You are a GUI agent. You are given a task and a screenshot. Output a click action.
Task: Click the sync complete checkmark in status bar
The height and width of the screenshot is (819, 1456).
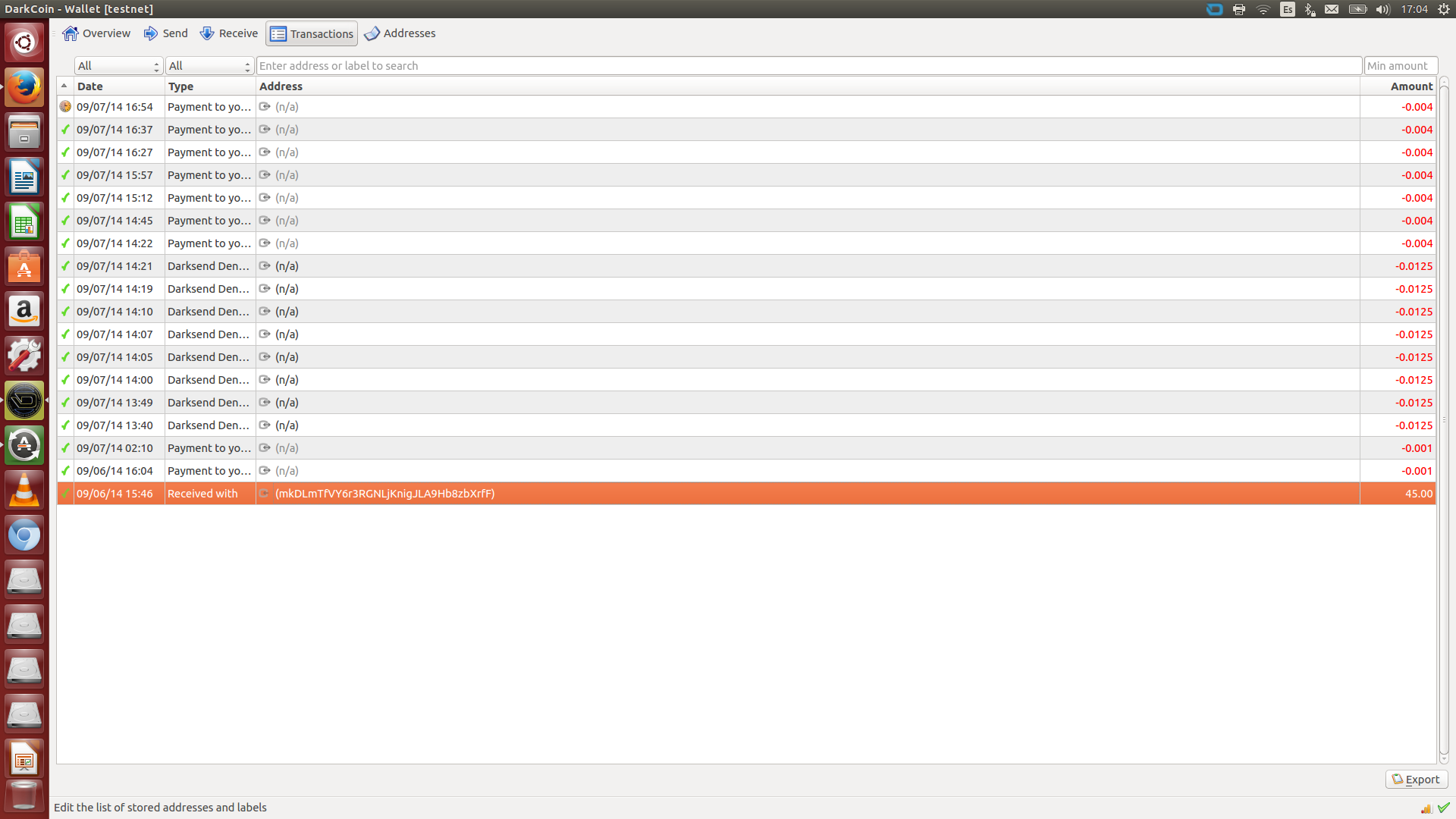(1444, 808)
